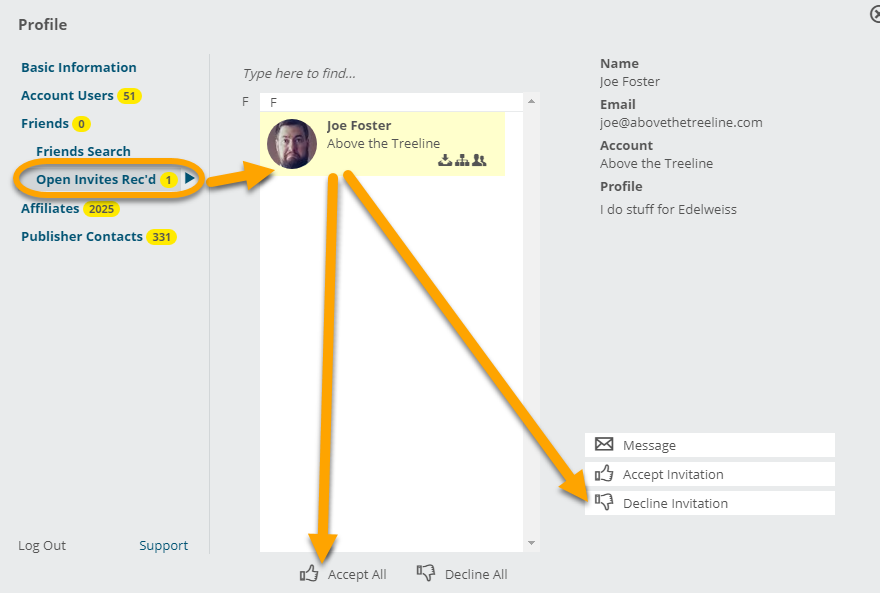Click the arrow next to Open Invites Rec'd
880x593 pixels.
190,179
